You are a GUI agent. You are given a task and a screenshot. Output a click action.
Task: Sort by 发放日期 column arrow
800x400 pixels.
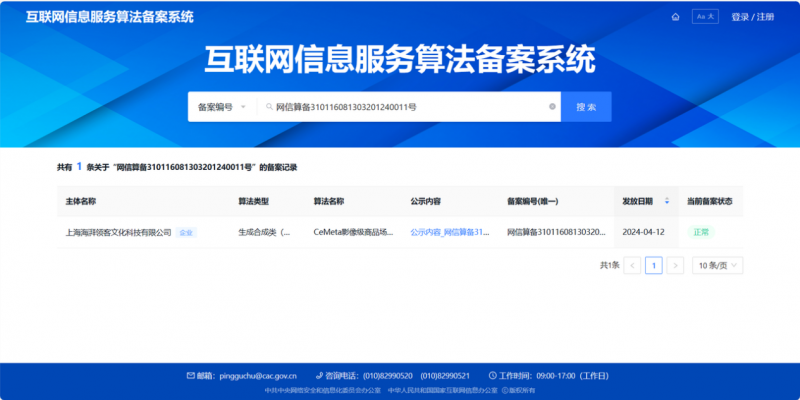[667, 202]
